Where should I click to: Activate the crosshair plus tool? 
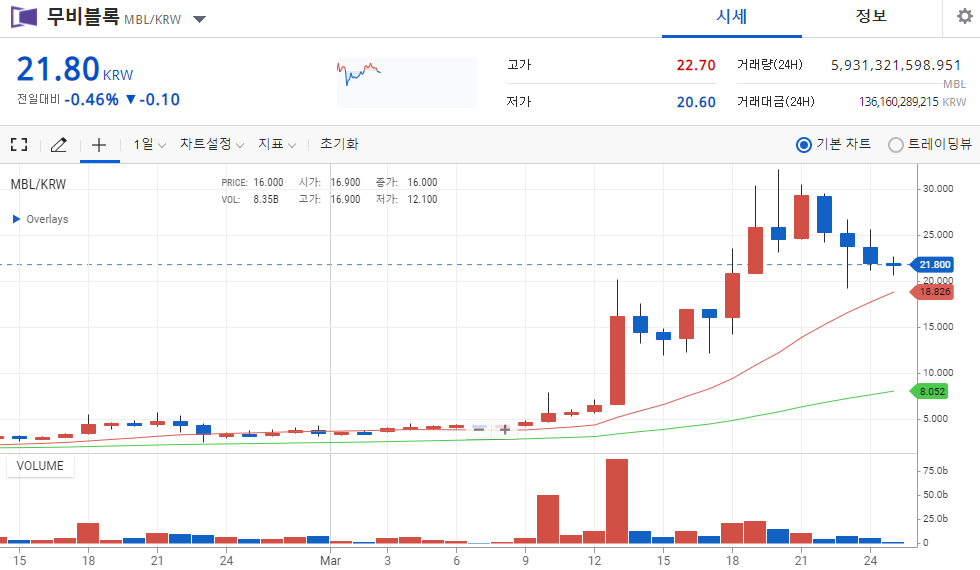tap(99, 145)
